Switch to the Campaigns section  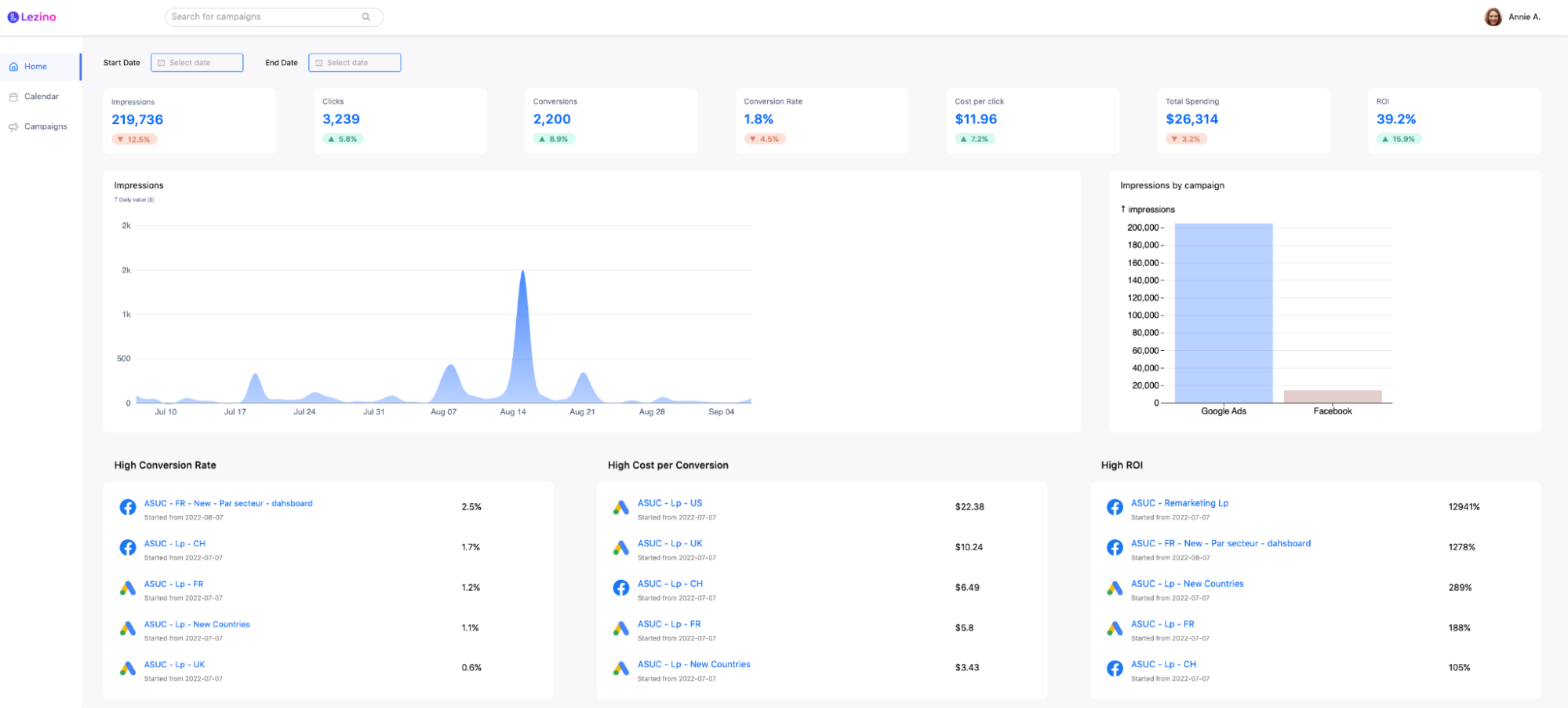pos(45,126)
